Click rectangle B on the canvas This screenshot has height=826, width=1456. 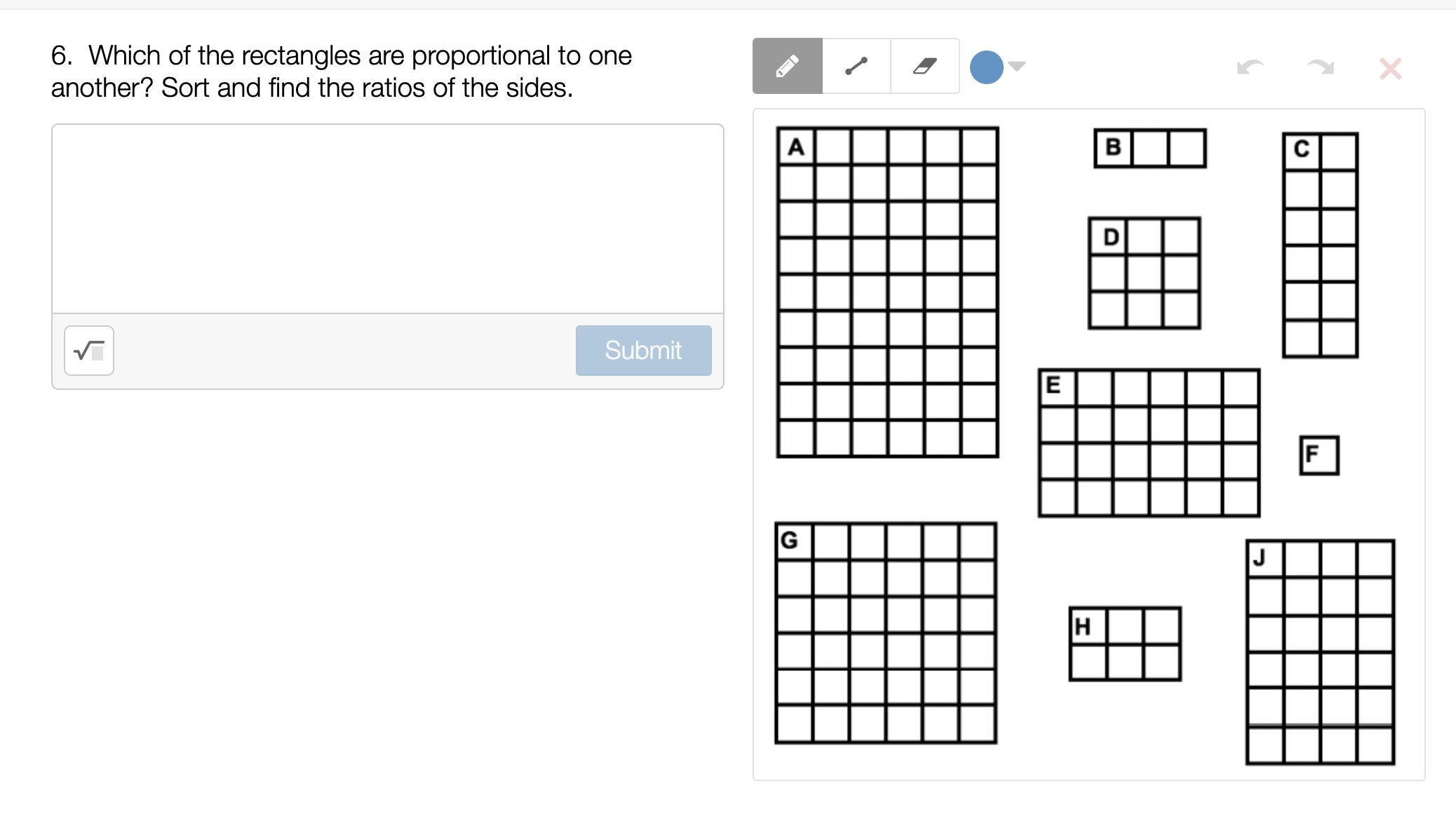tap(1150, 148)
